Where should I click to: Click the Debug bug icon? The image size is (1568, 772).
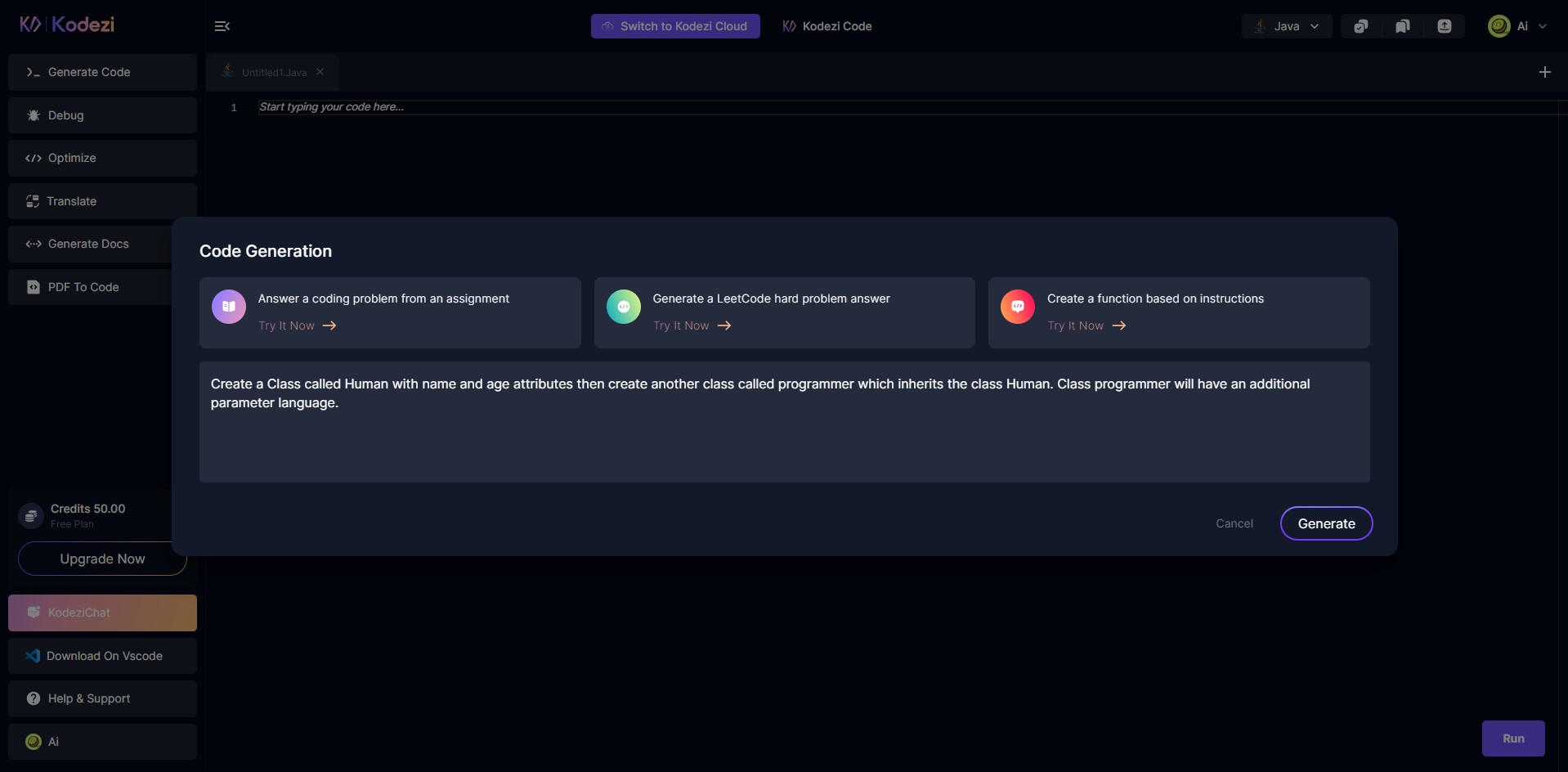[34, 115]
